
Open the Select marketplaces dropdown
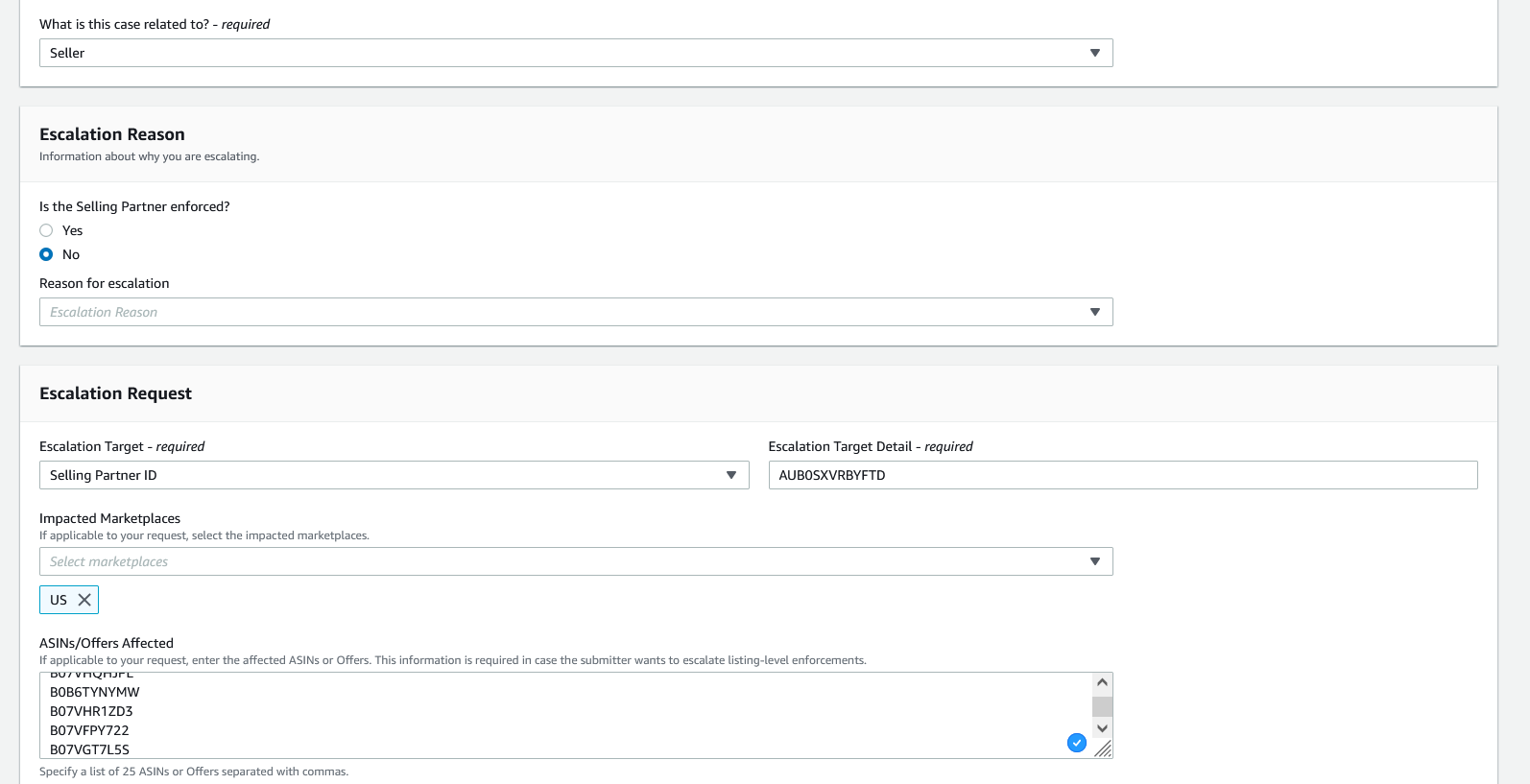[x=576, y=561]
